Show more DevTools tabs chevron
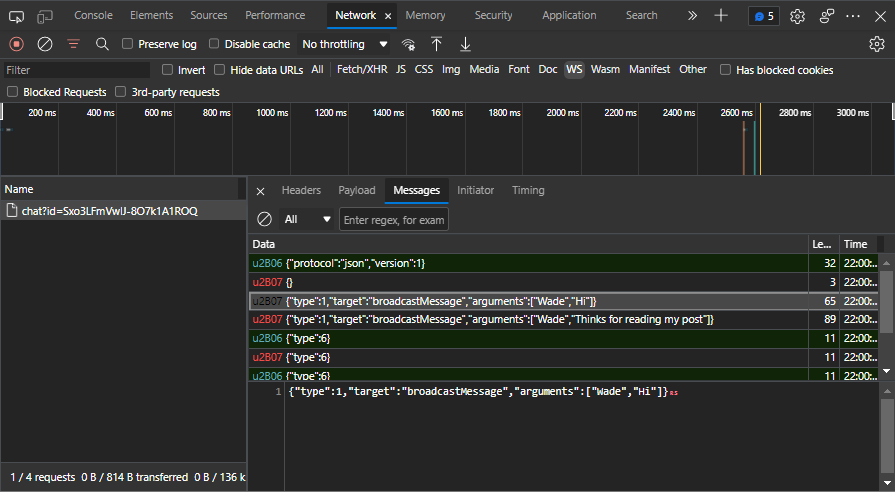Viewport: 895px width, 492px height. point(692,16)
